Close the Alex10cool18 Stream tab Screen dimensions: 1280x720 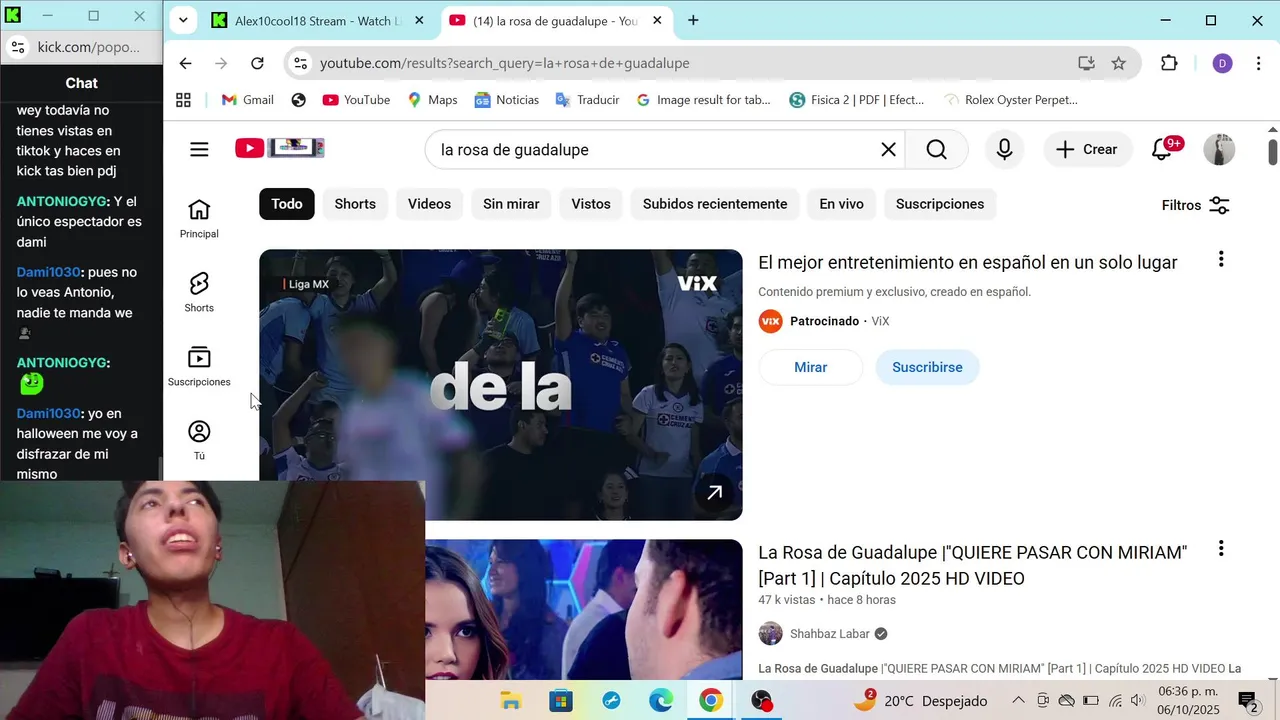click(419, 20)
